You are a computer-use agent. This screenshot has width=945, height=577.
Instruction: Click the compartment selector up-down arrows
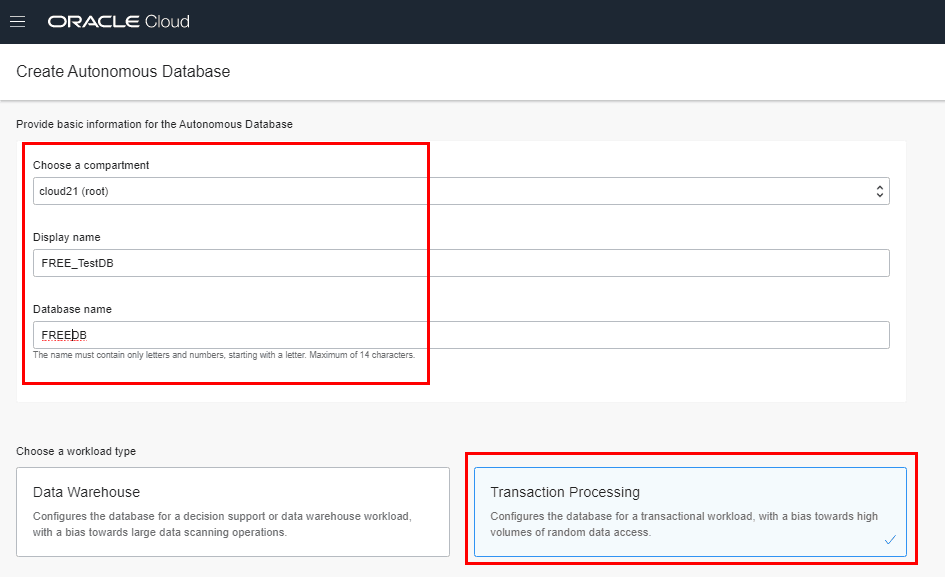[x=879, y=191]
